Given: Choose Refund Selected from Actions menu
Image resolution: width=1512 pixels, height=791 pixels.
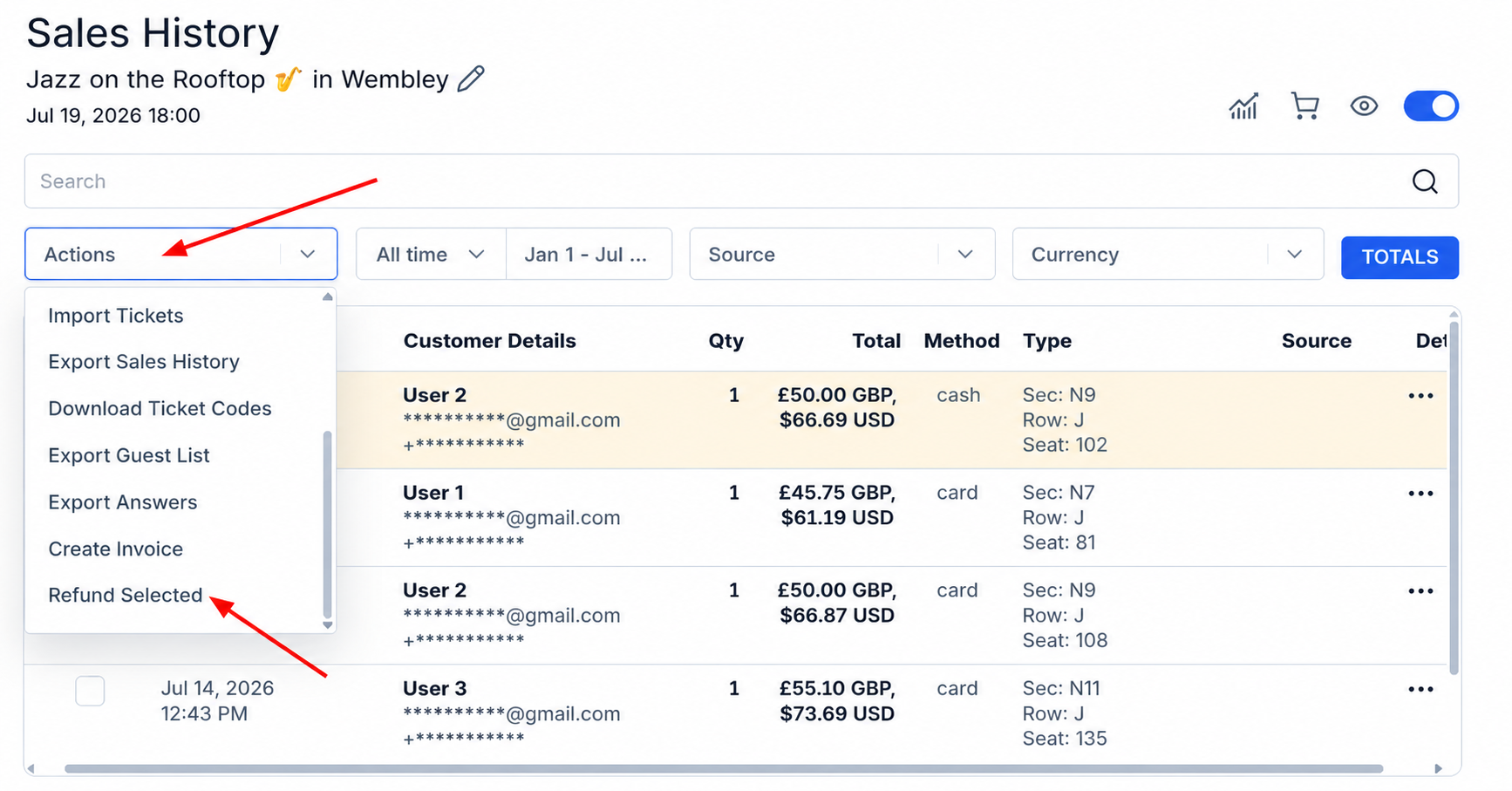Looking at the screenshot, I should [126, 595].
